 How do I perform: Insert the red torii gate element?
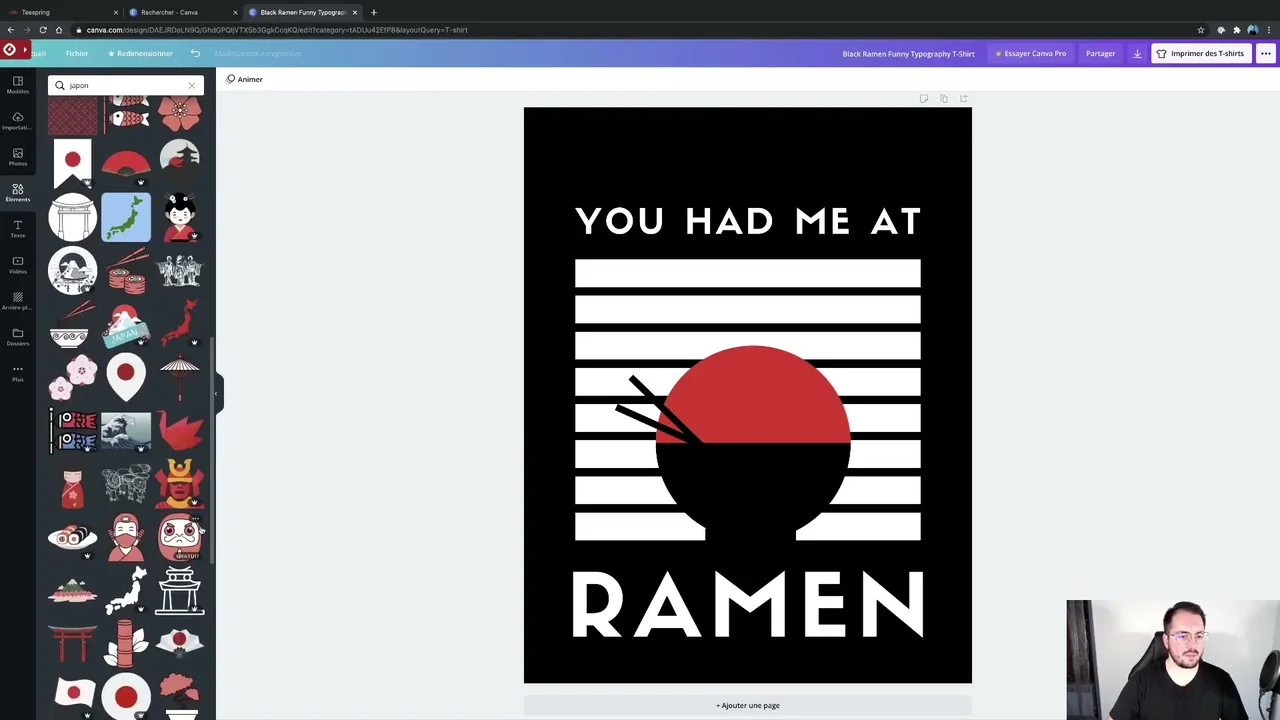[72, 645]
